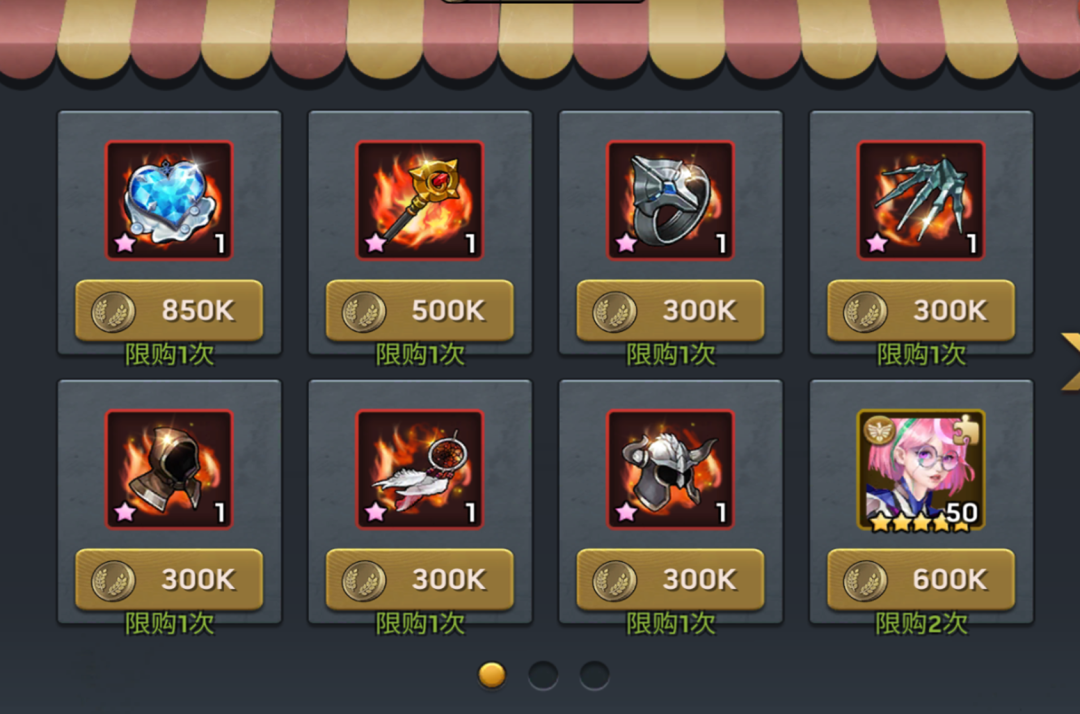Buy the scepter for 500K coins

click(419, 311)
